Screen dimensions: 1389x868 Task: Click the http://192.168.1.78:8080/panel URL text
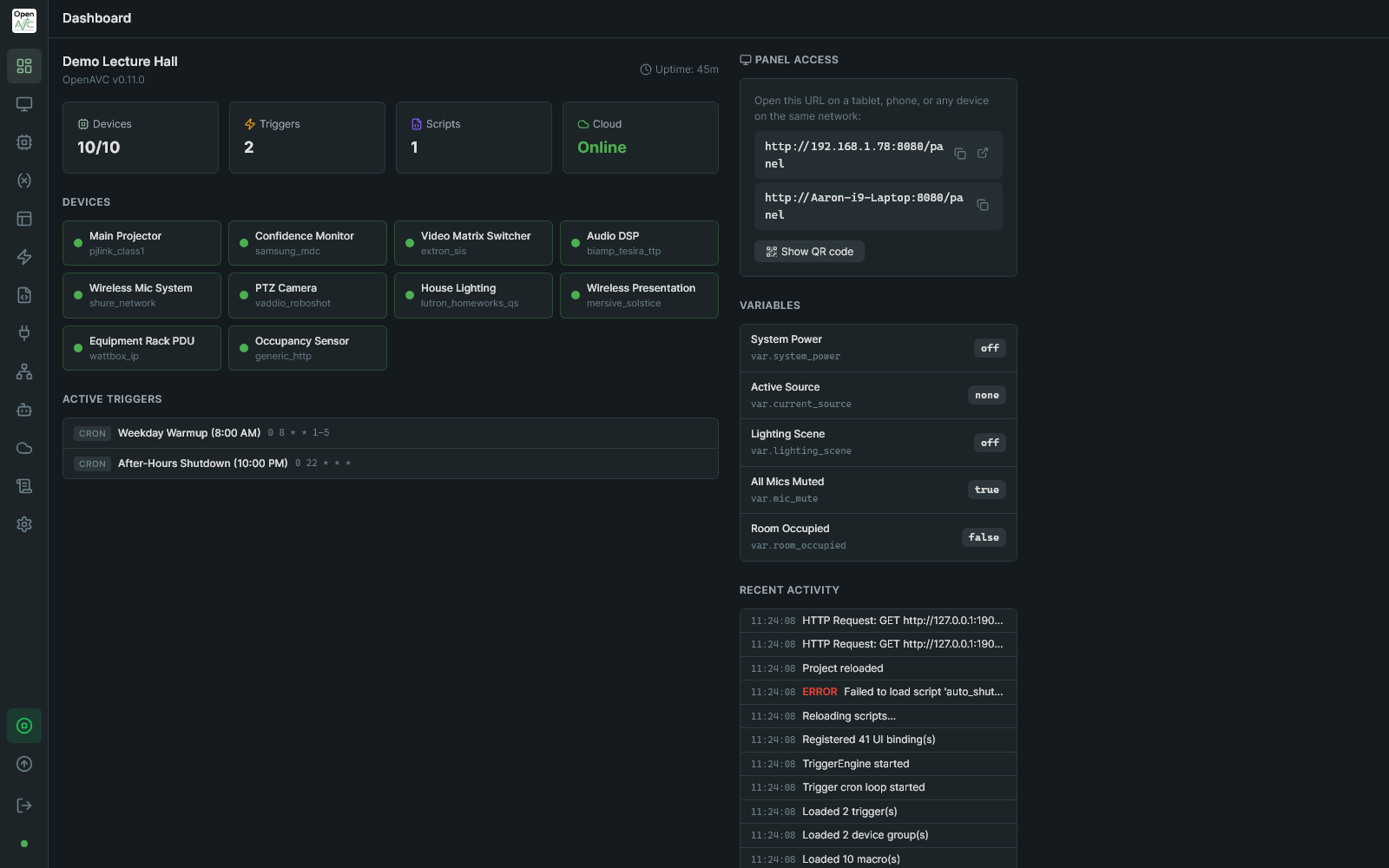coord(854,155)
